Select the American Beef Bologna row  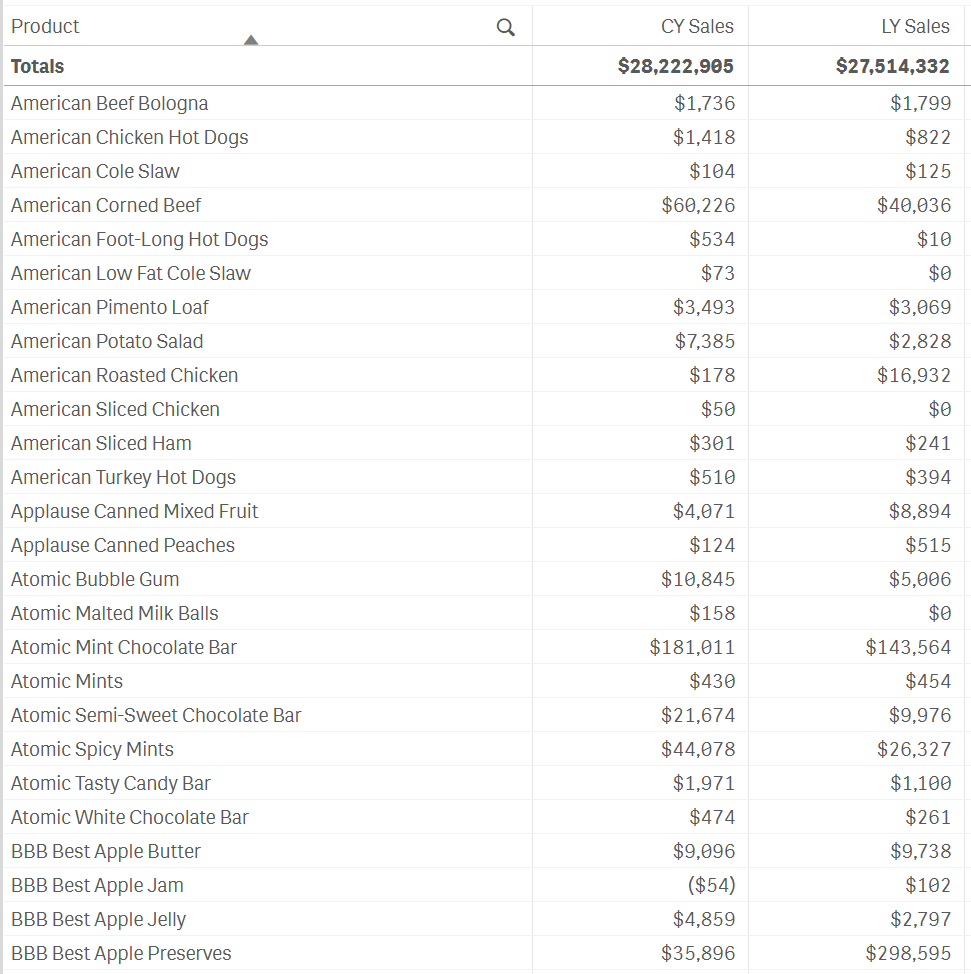(109, 104)
